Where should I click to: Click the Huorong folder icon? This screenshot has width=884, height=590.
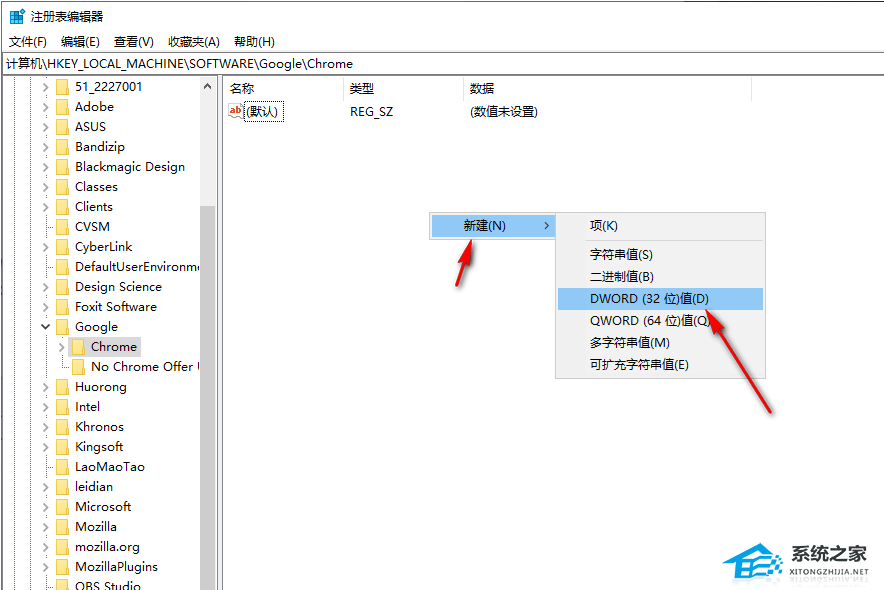(63, 387)
